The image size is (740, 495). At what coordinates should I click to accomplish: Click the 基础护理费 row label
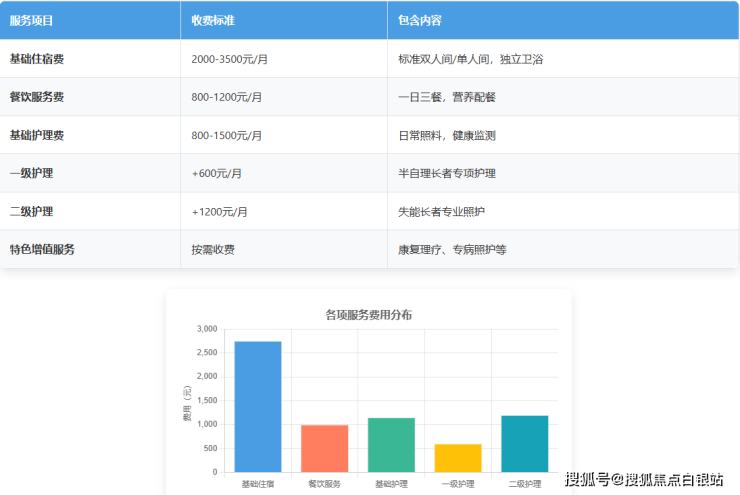(37, 135)
